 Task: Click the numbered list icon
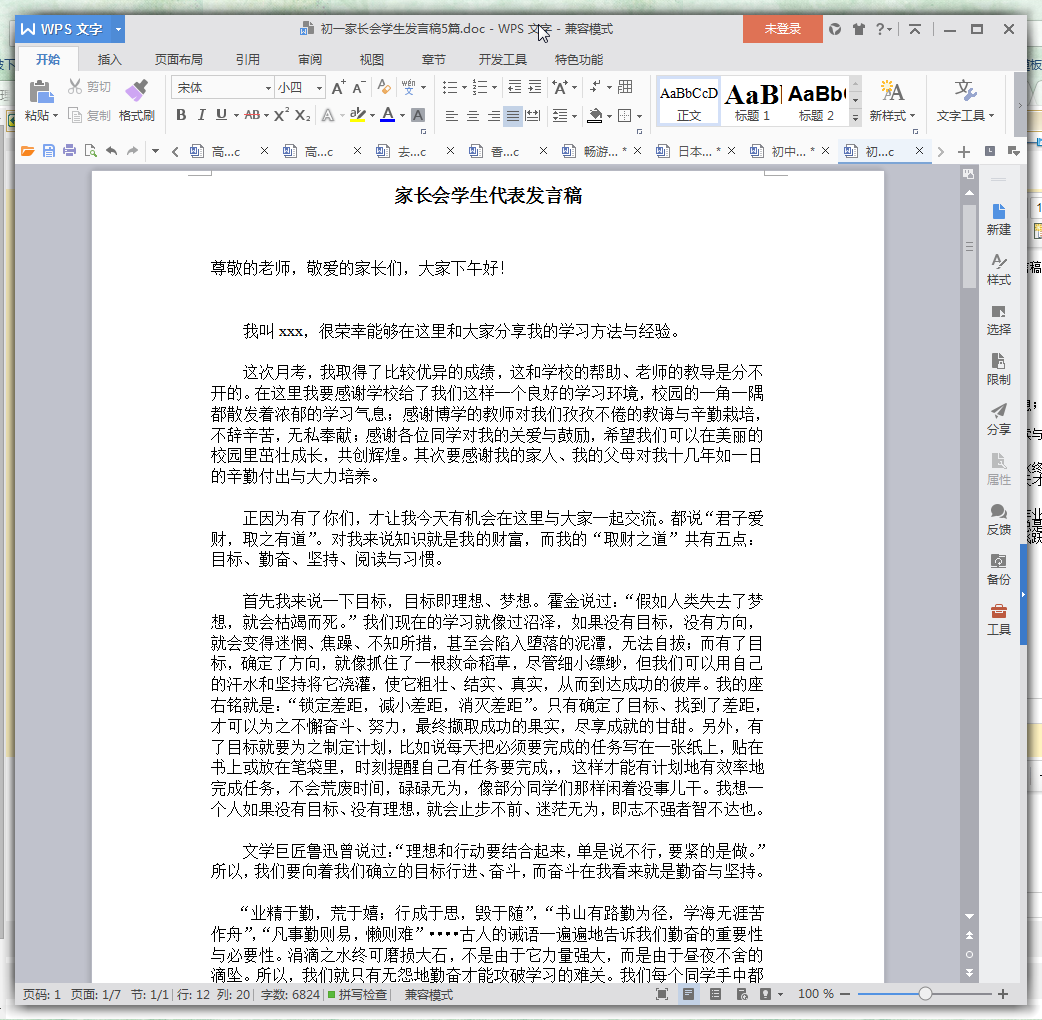[x=480, y=87]
